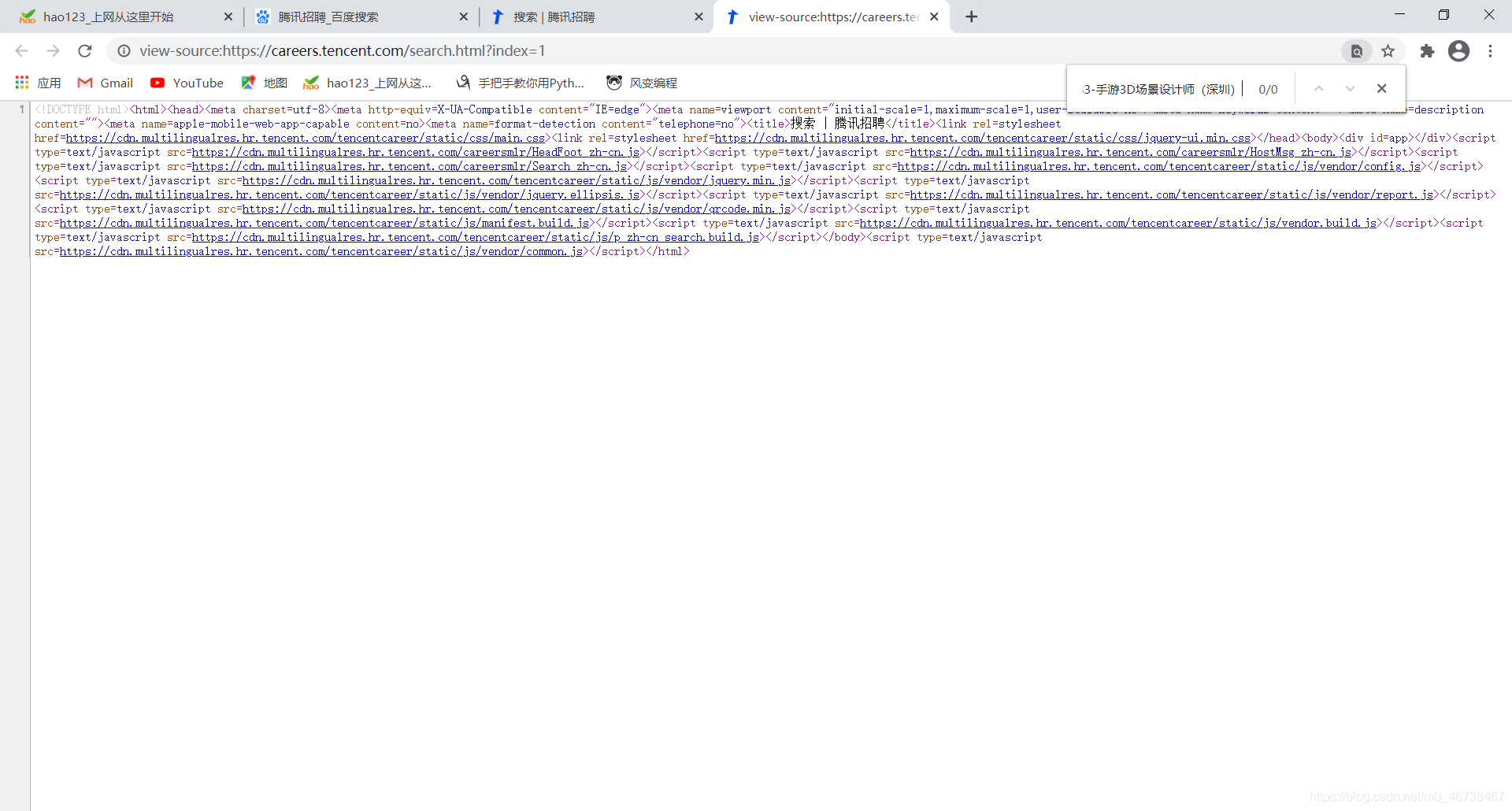Viewport: 1512px width, 811px height.
Task: Open the qrcode.min.js link
Action: click(517, 209)
